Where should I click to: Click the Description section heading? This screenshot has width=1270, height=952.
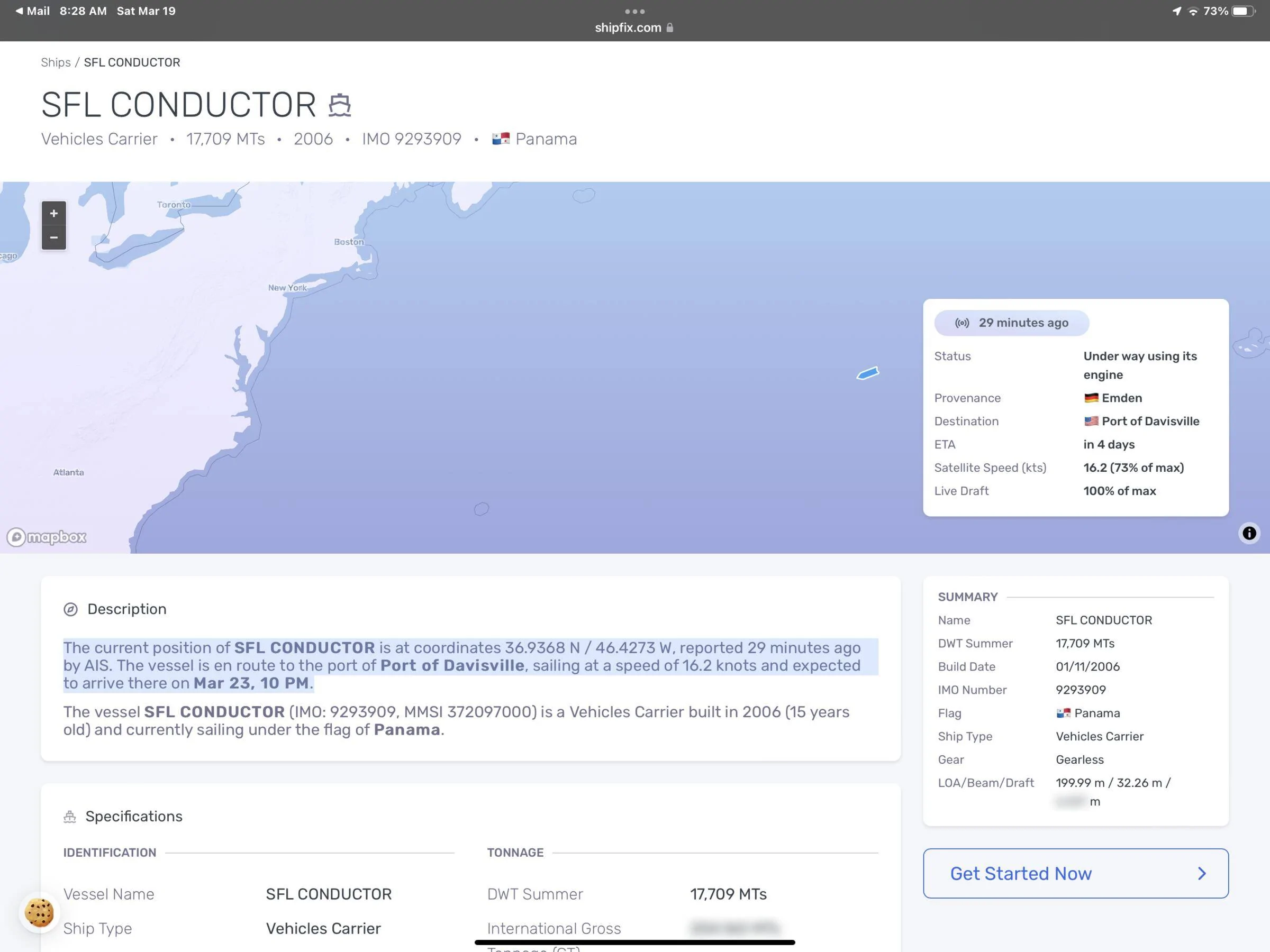127,609
